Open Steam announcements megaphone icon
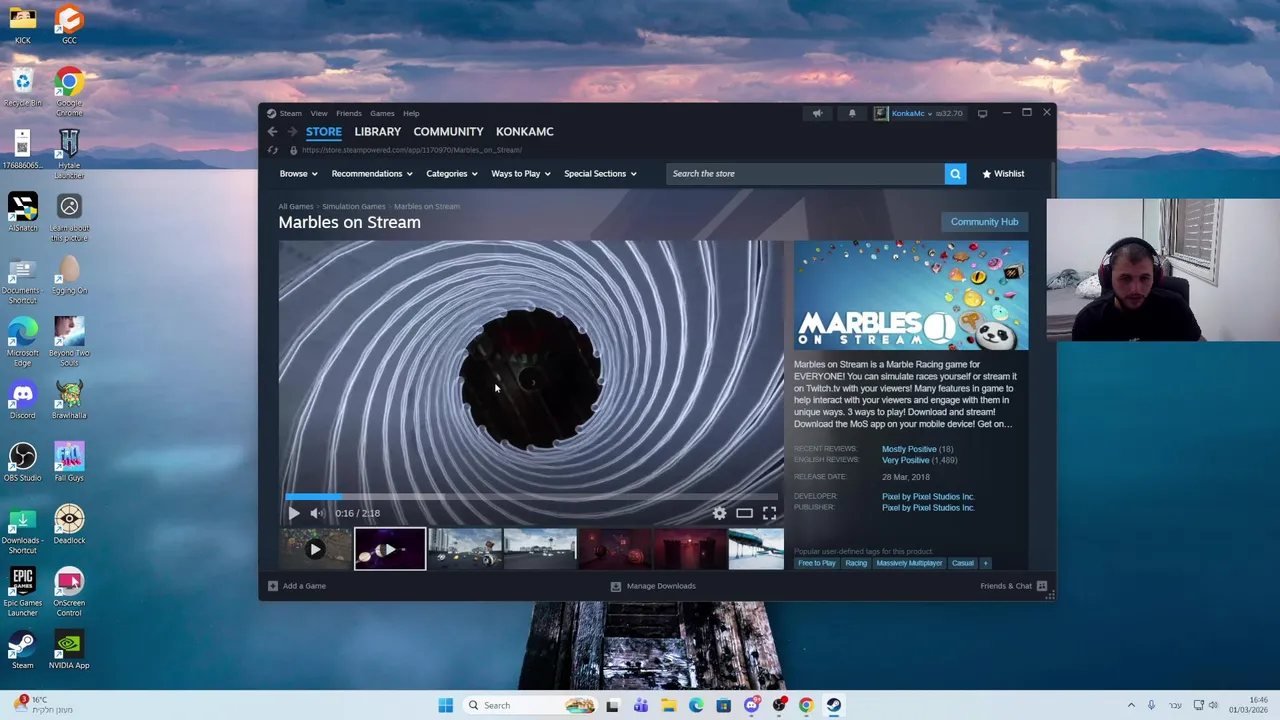This screenshot has height=720, width=1280. coord(817,113)
